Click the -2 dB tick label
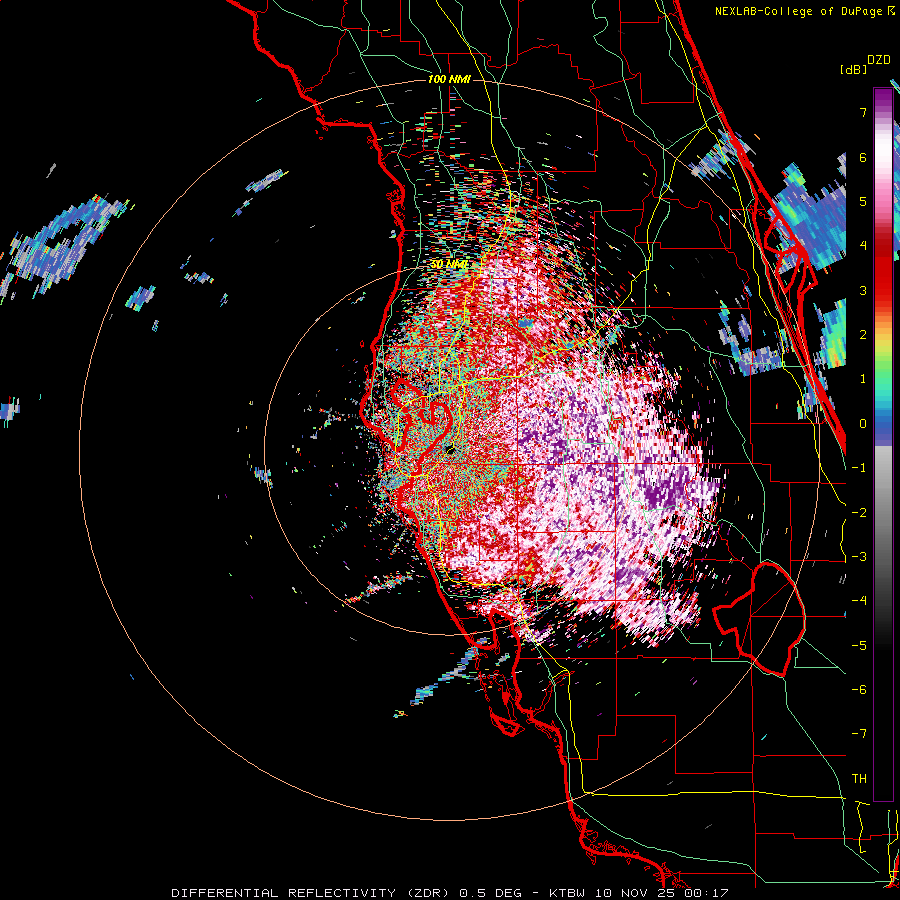This screenshot has width=900, height=900. [x=859, y=513]
